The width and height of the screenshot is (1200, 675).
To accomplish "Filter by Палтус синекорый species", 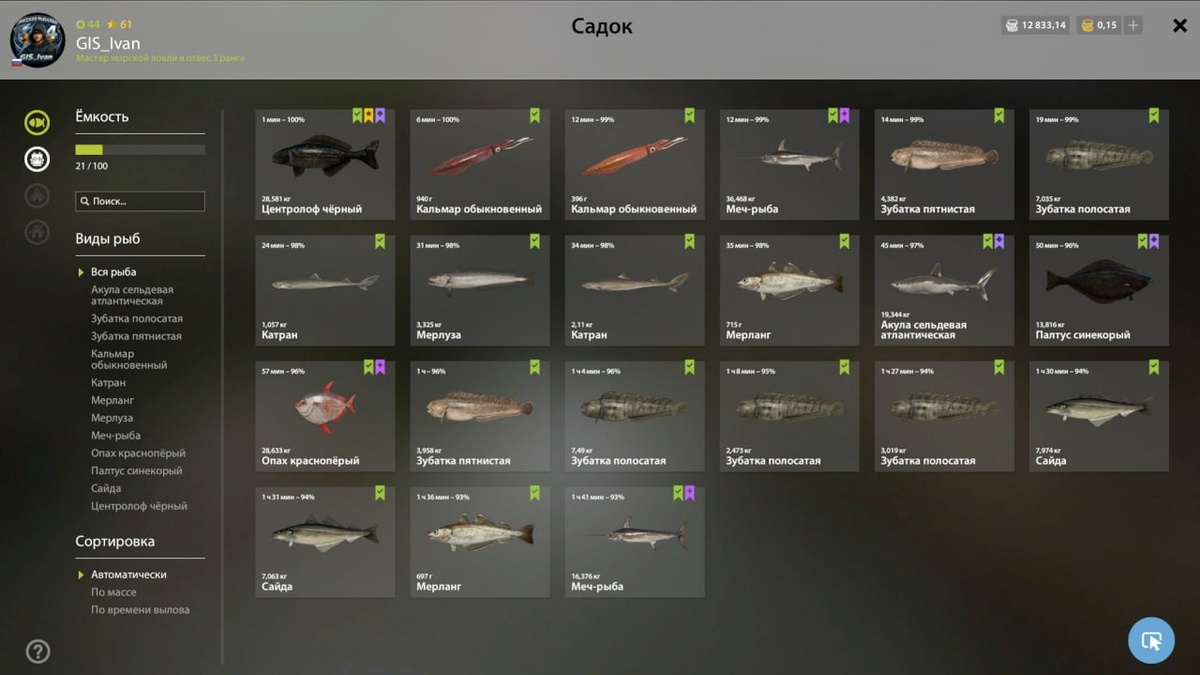I will [x=136, y=471].
